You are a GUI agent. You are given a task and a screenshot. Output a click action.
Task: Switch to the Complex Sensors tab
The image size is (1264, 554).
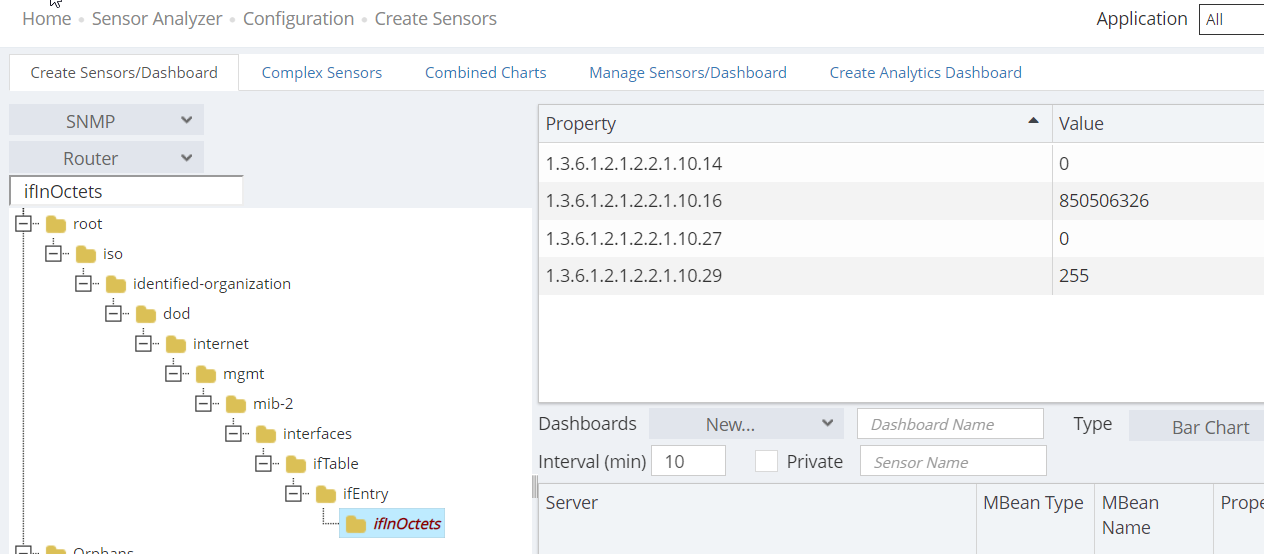pyautogui.click(x=322, y=73)
